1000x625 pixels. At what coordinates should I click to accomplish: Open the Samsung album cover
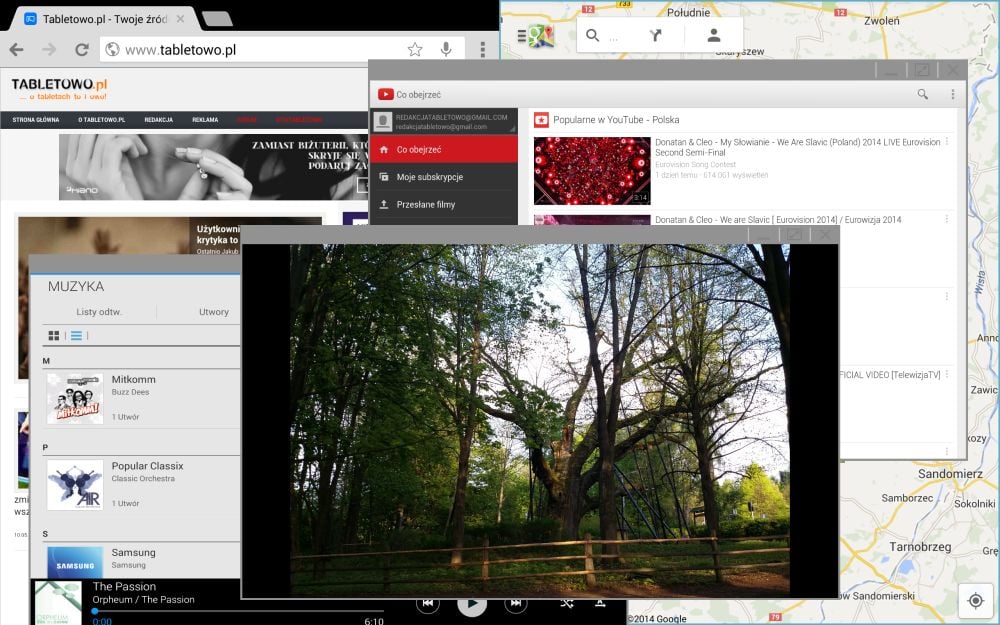click(x=75, y=562)
